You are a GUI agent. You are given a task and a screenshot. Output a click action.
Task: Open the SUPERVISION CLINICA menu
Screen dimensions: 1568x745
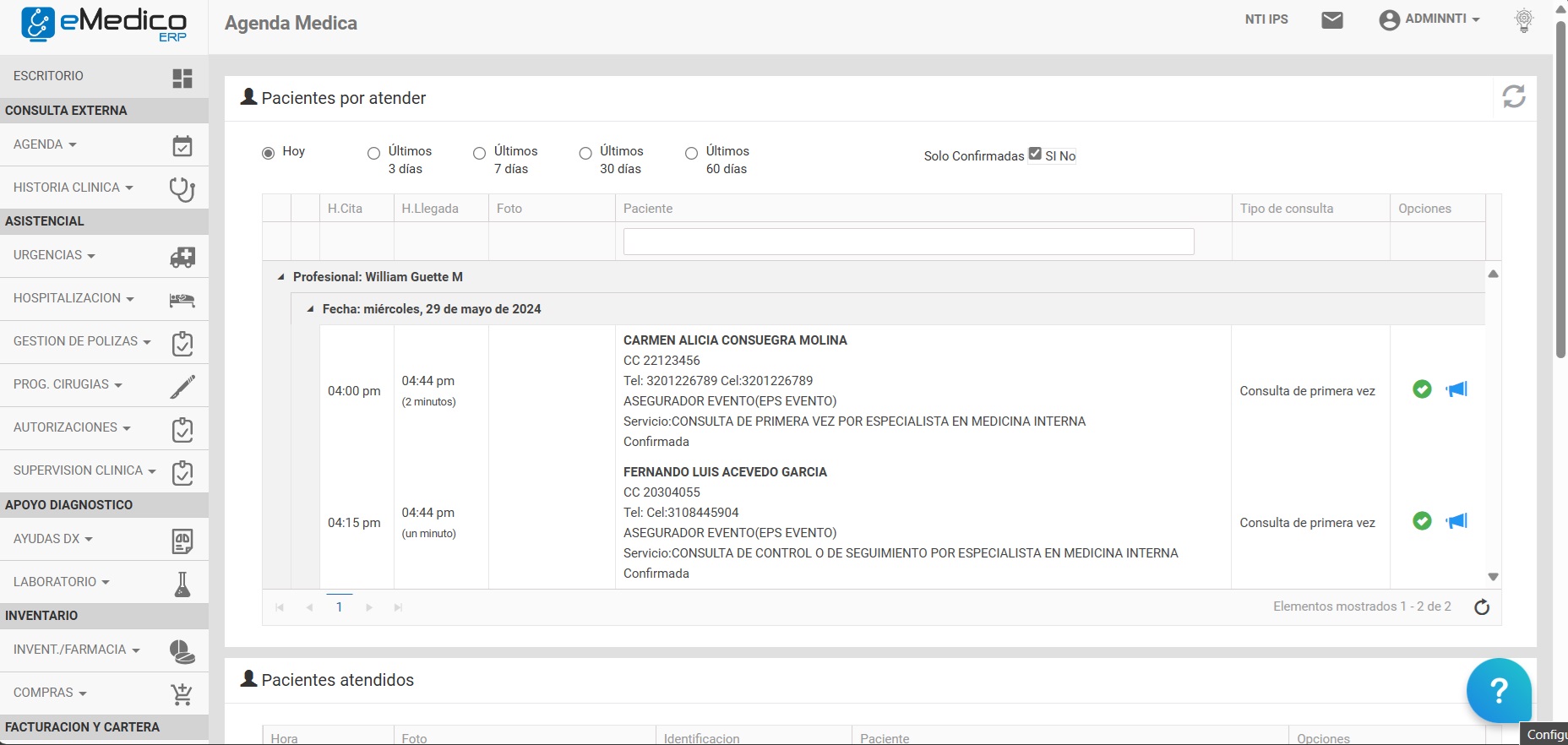coord(84,470)
